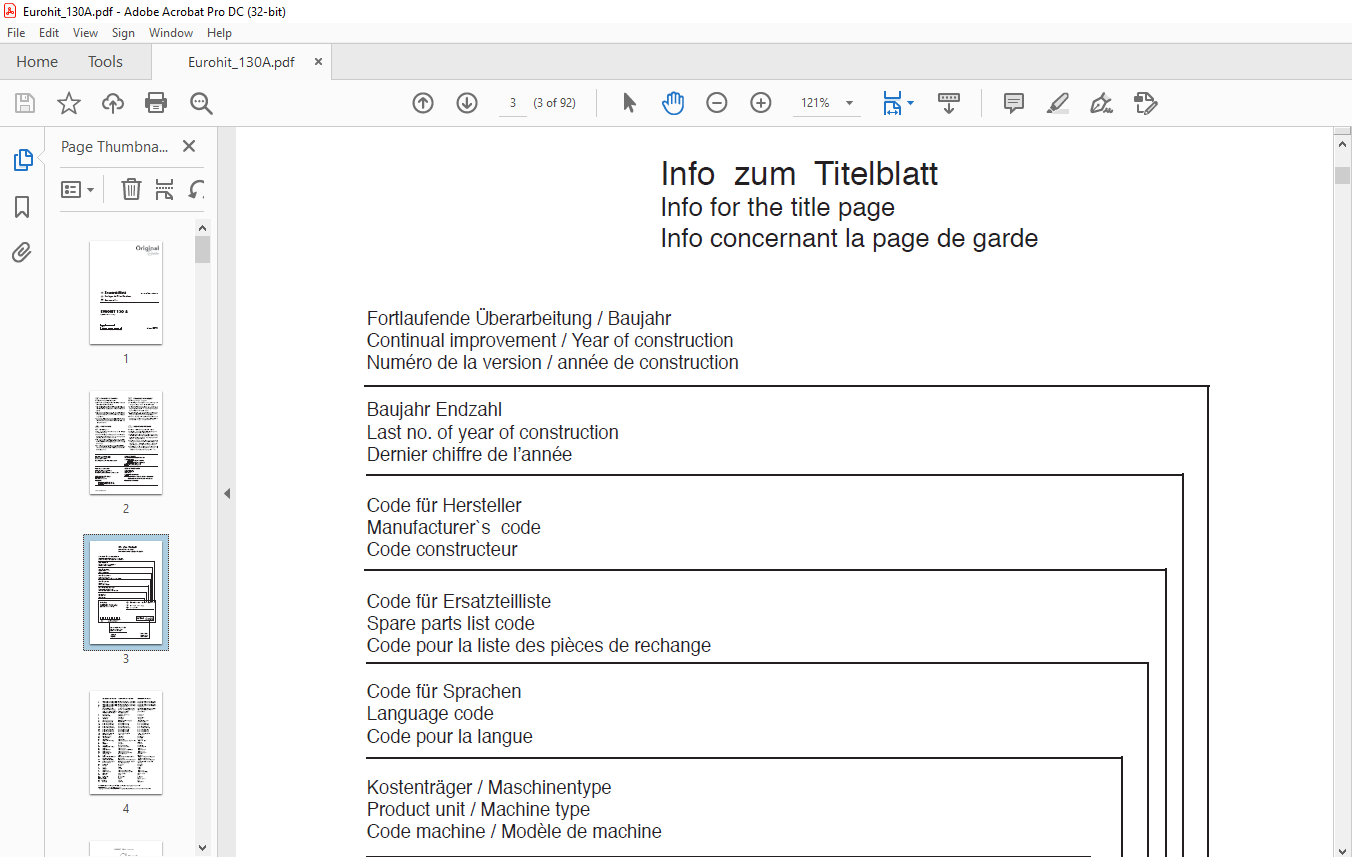Zoom in with plus icon
The width and height of the screenshot is (1352, 857).
click(x=761, y=103)
